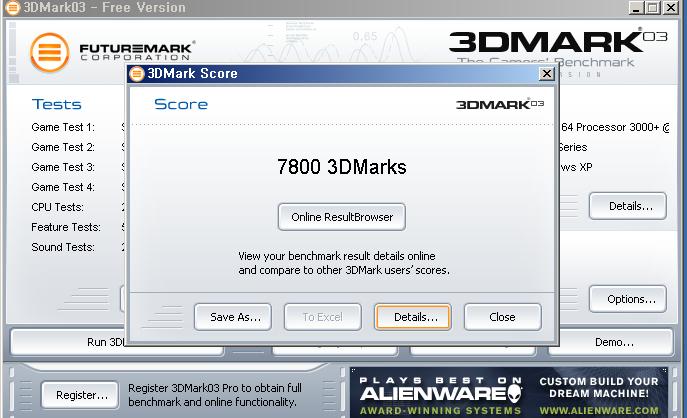Click the 'Game Test 2:' label
Screen dimensions: 687x418
tap(63, 147)
